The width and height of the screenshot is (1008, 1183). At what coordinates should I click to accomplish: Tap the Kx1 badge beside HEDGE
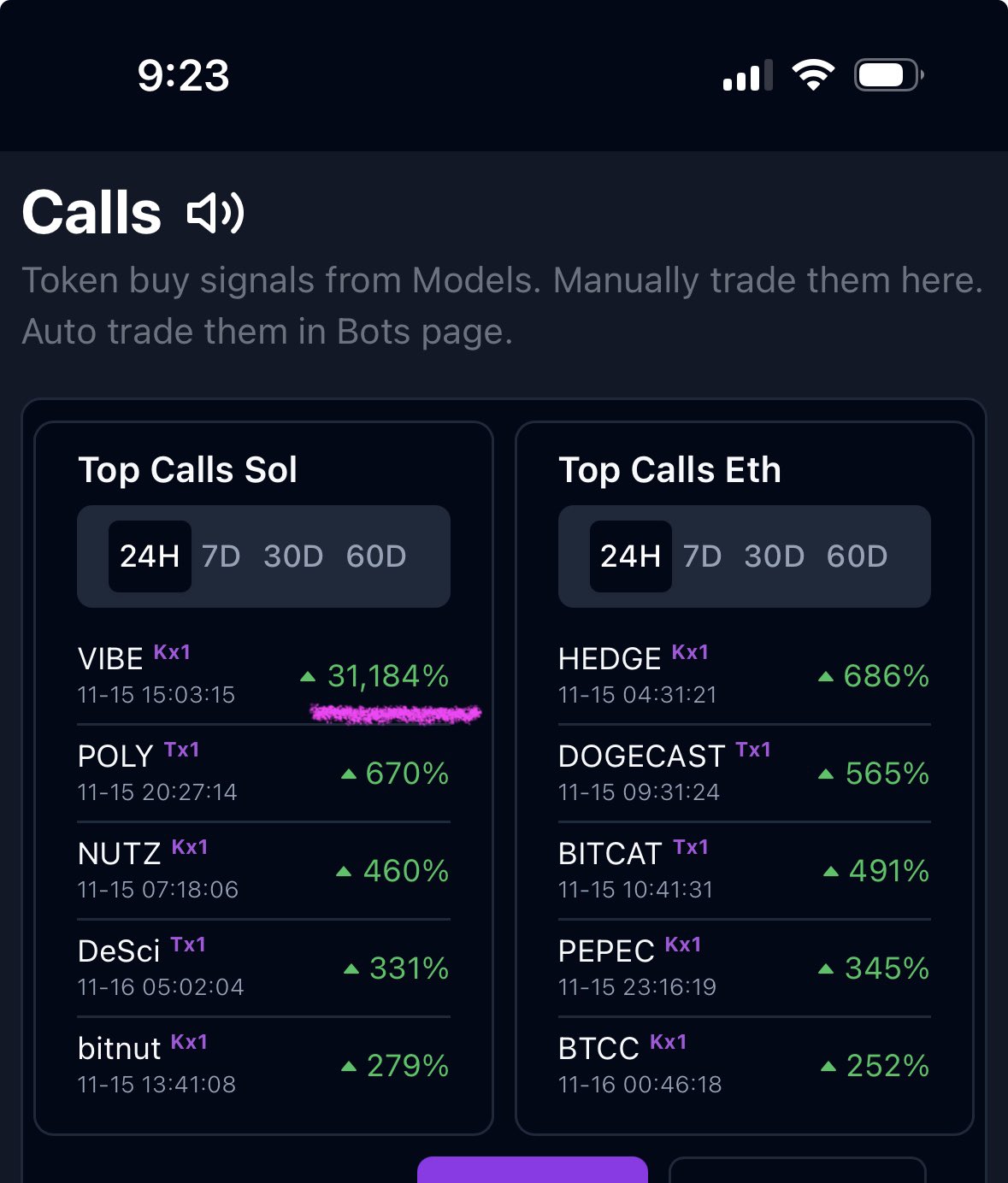coord(690,652)
